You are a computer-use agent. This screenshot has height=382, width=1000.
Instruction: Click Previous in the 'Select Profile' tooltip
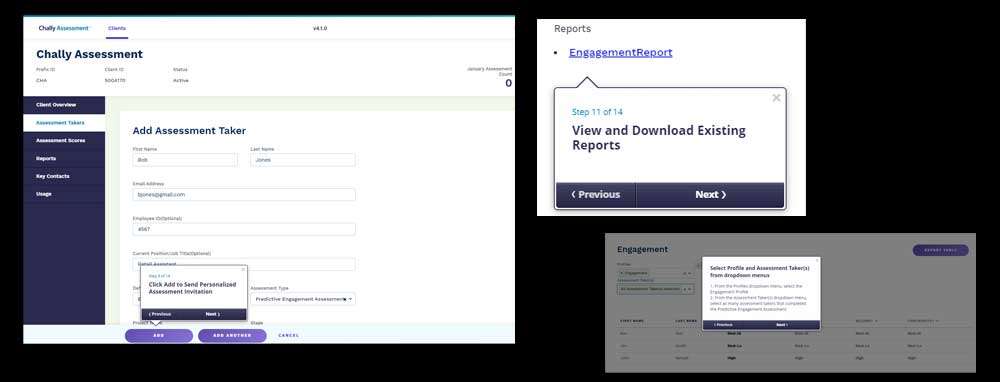[x=723, y=325]
